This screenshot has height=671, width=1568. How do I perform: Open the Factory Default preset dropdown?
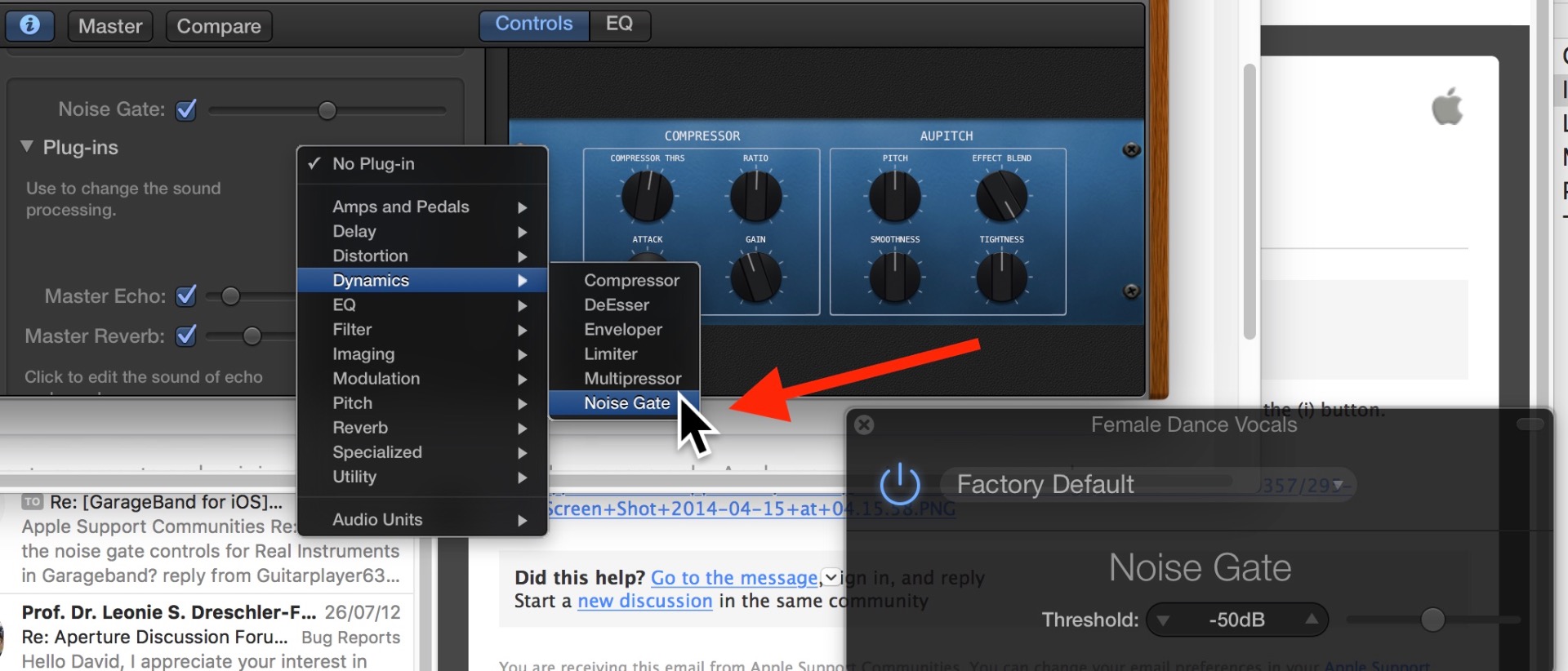[x=1148, y=484]
